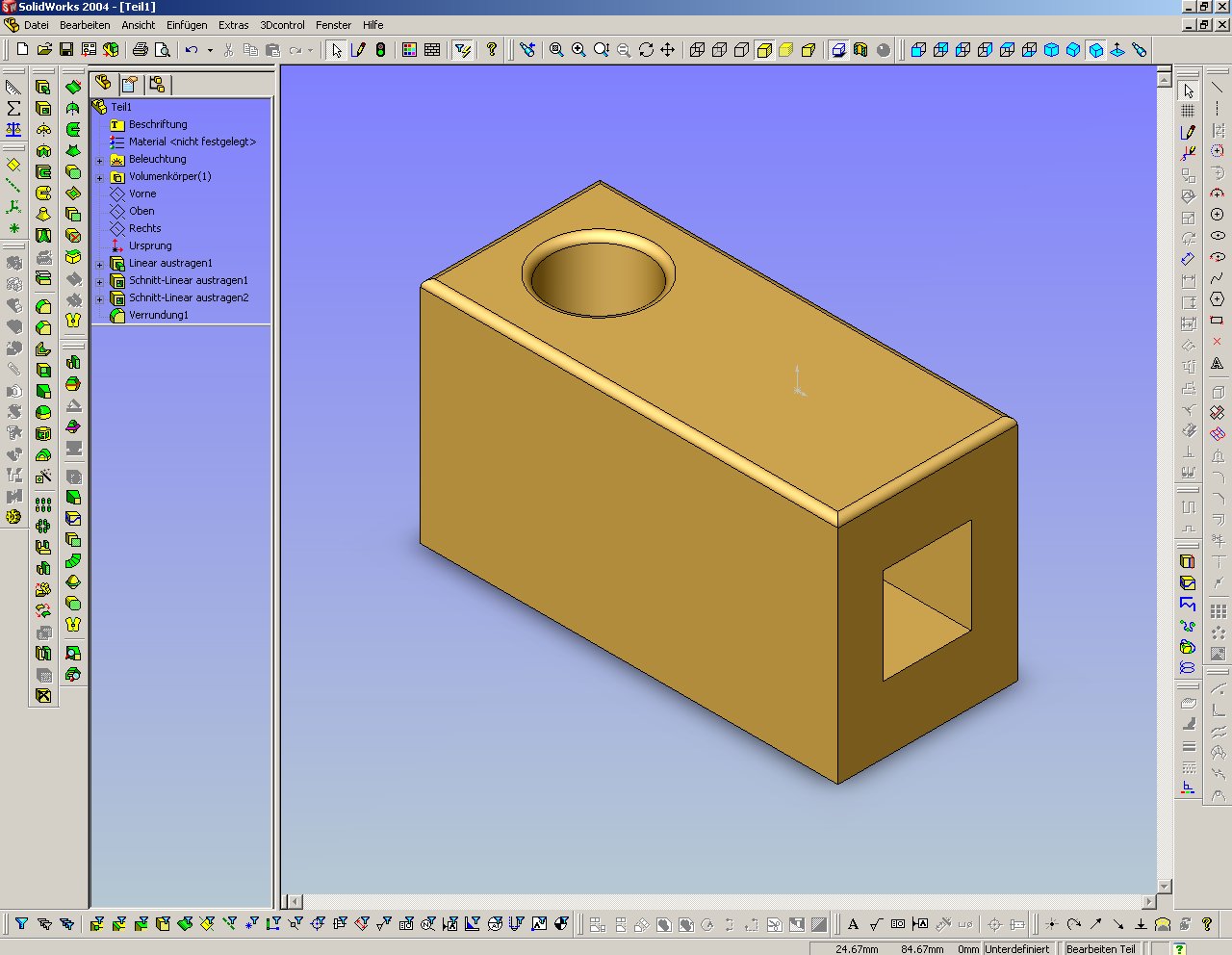This screenshot has width=1232, height=955.
Task: Select the Pan arrows icon
Action: pos(668,49)
